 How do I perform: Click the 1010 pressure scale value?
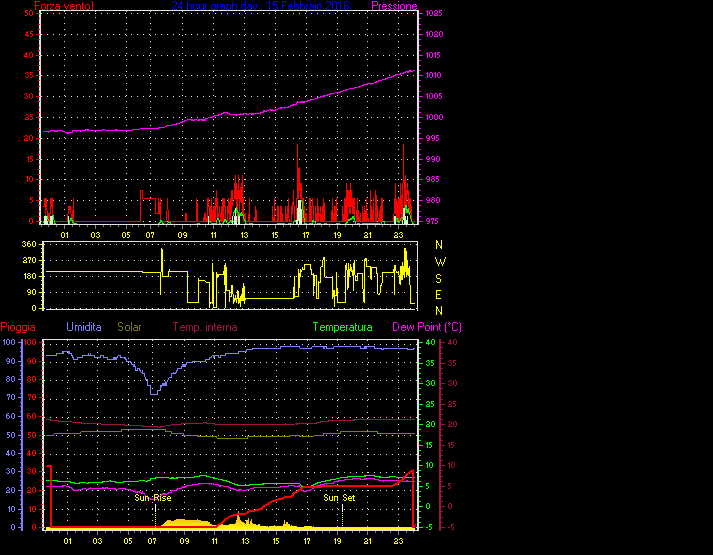click(434, 75)
